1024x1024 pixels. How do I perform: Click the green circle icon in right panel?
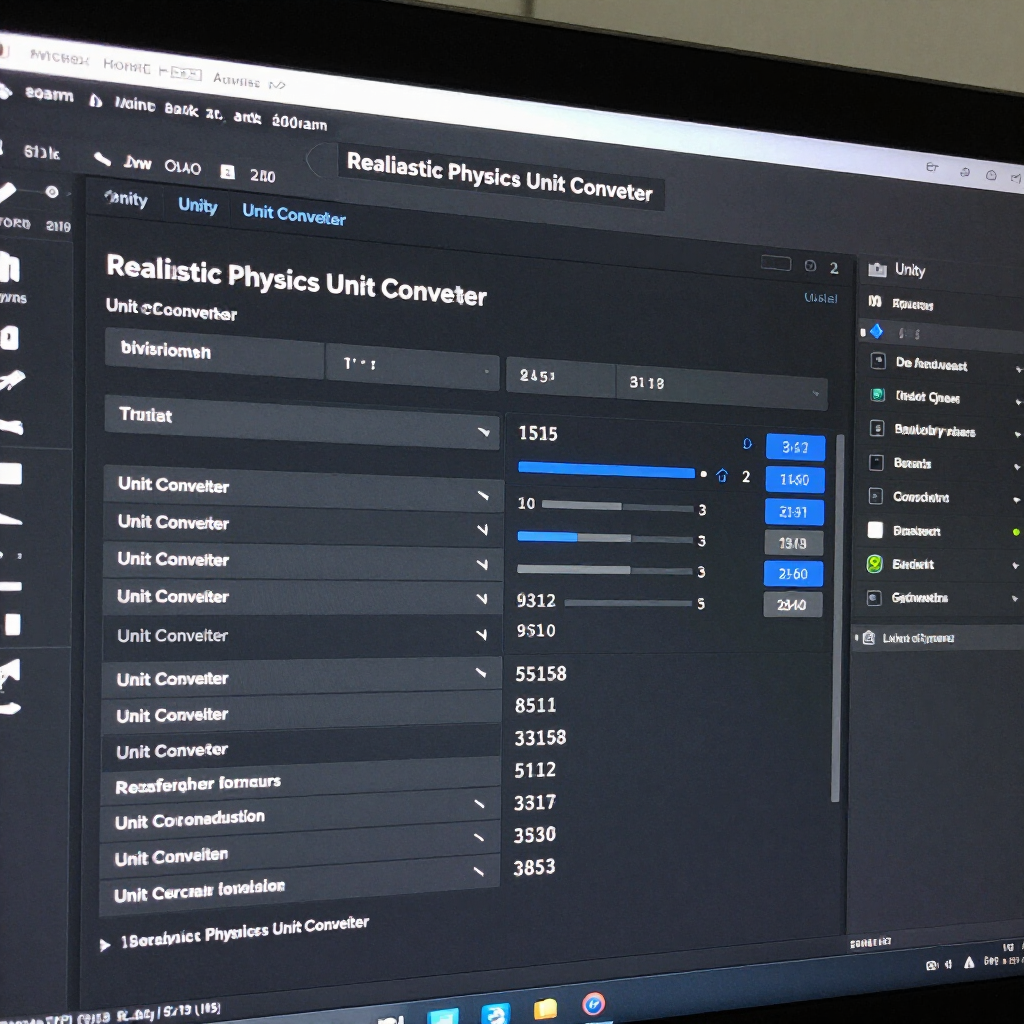point(874,564)
